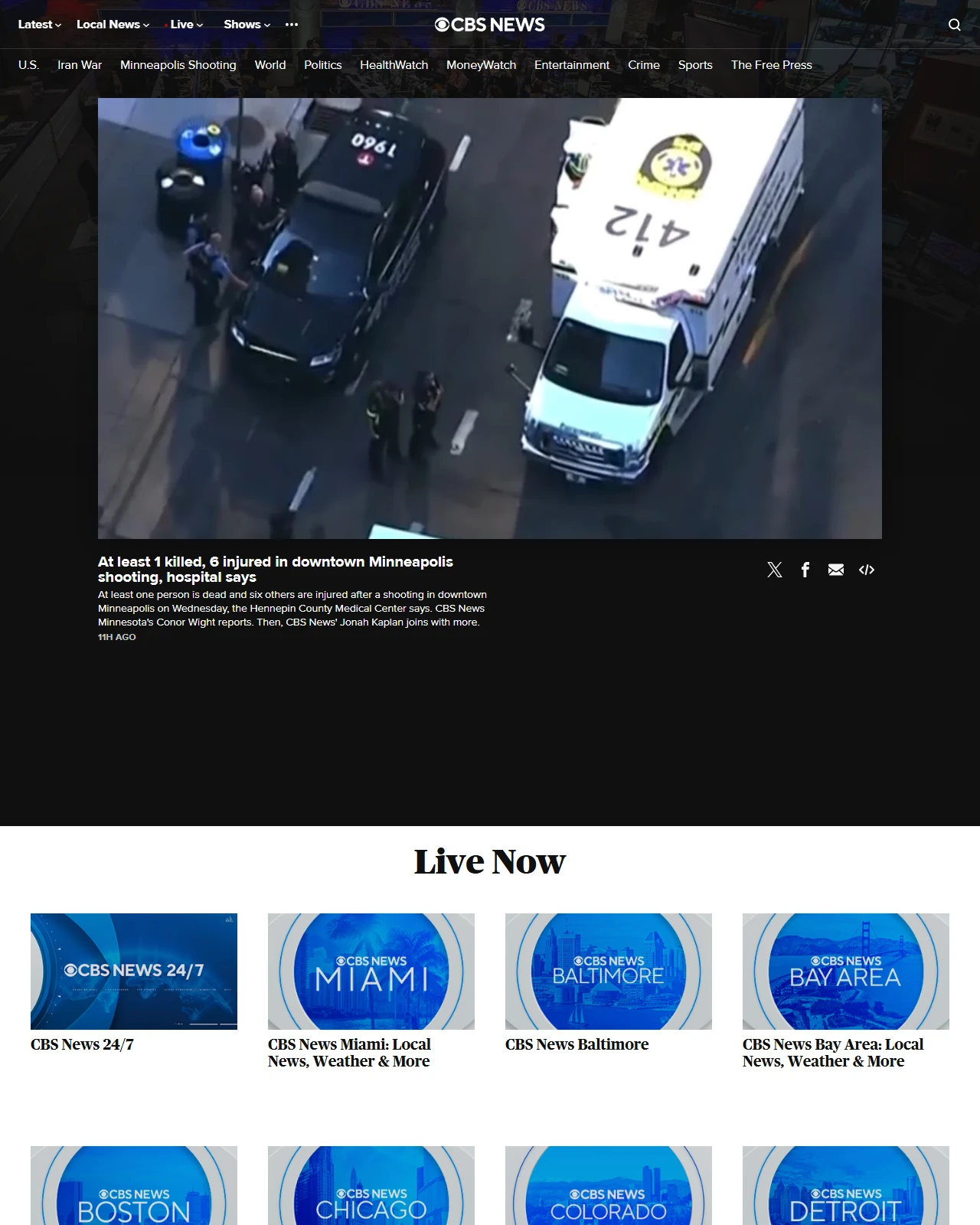Screen dimensions: 980x1225
Task: Open Minneapolis Shooting section
Action: click(178, 65)
